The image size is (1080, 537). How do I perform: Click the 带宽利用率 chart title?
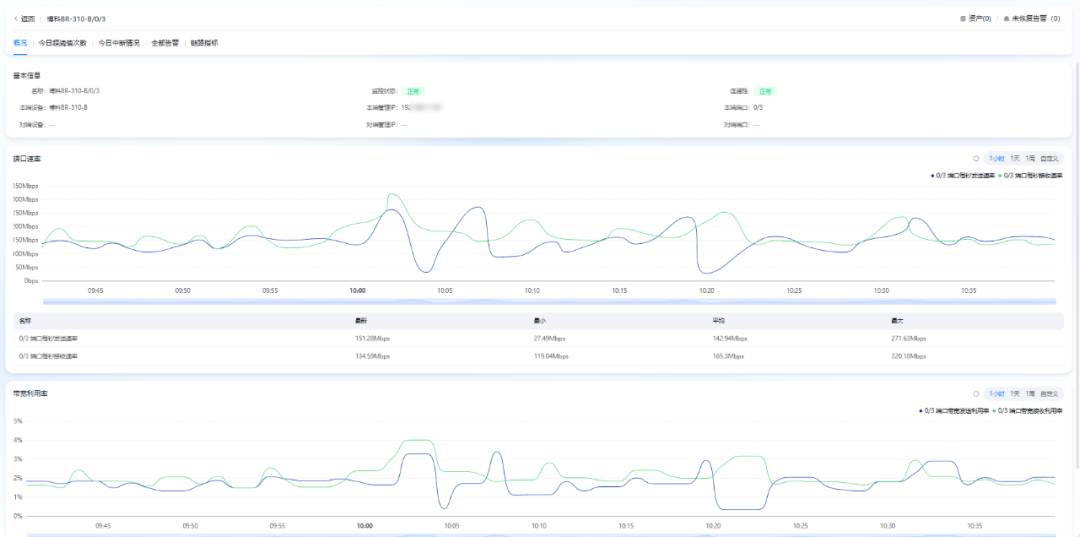30,394
